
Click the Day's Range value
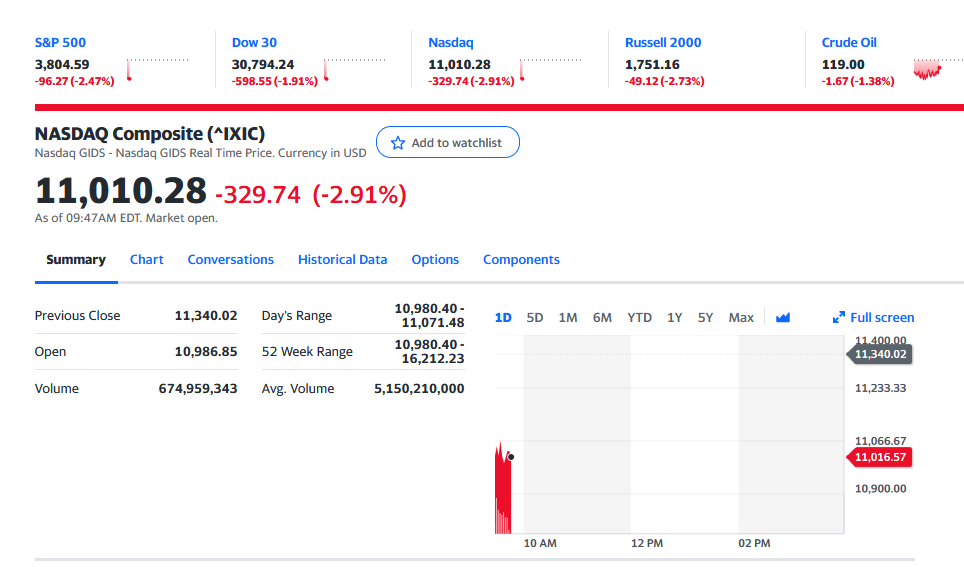(429, 315)
